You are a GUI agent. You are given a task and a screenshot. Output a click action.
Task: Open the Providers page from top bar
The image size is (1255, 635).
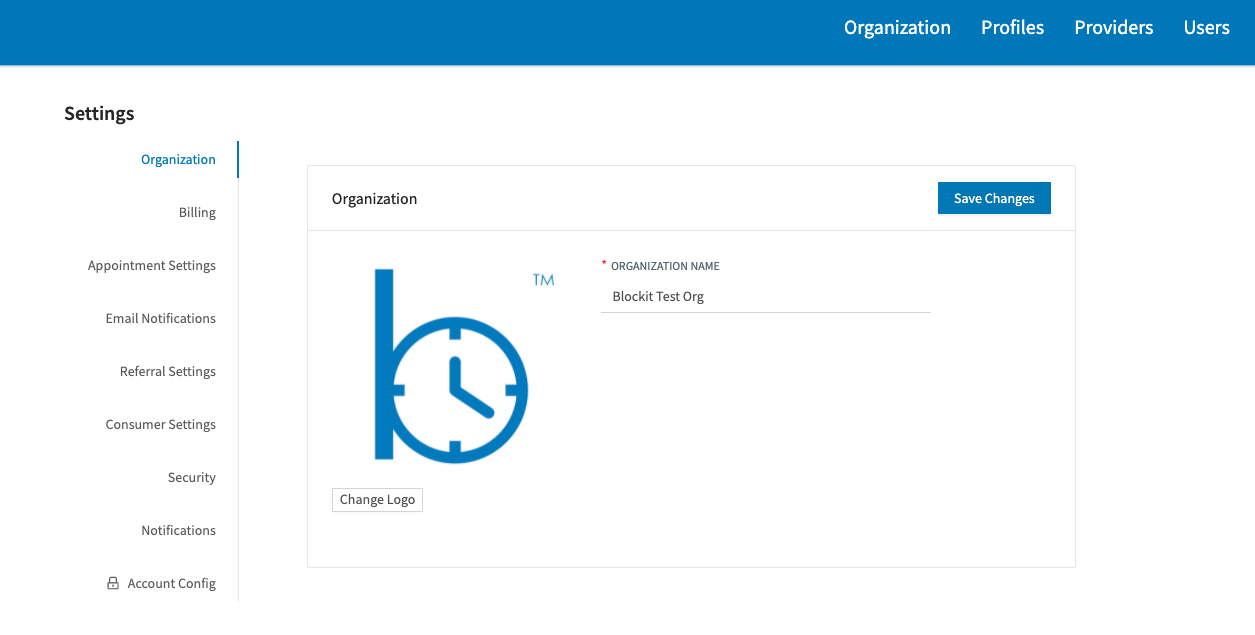(1113, 28)
